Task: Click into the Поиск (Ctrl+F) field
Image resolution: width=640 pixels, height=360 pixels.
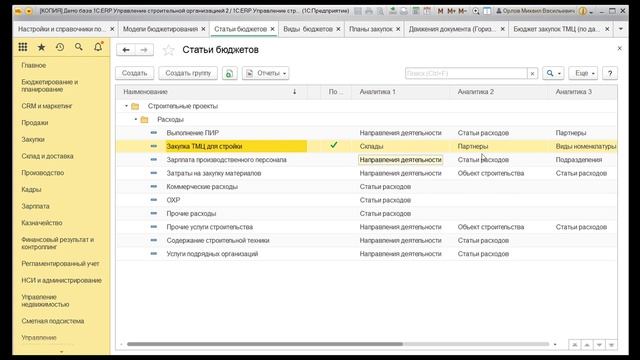Action: pyautogui.click(x=466, y=73)
